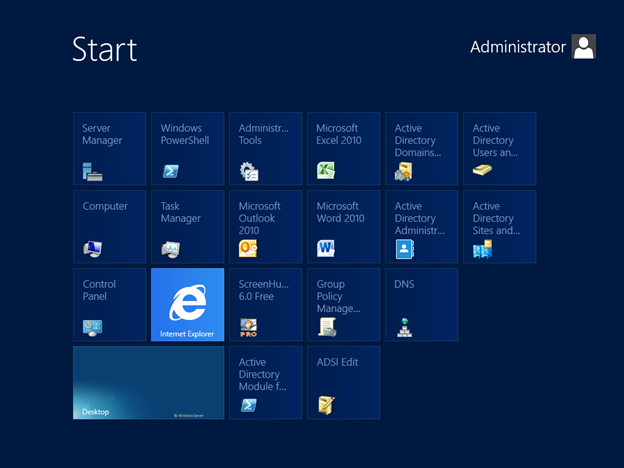Image resolution: width=624 pixels, height=468 pixels.
Task: Open the Control Panel tile
Action: pyautogui.click(x=109, y=305)
